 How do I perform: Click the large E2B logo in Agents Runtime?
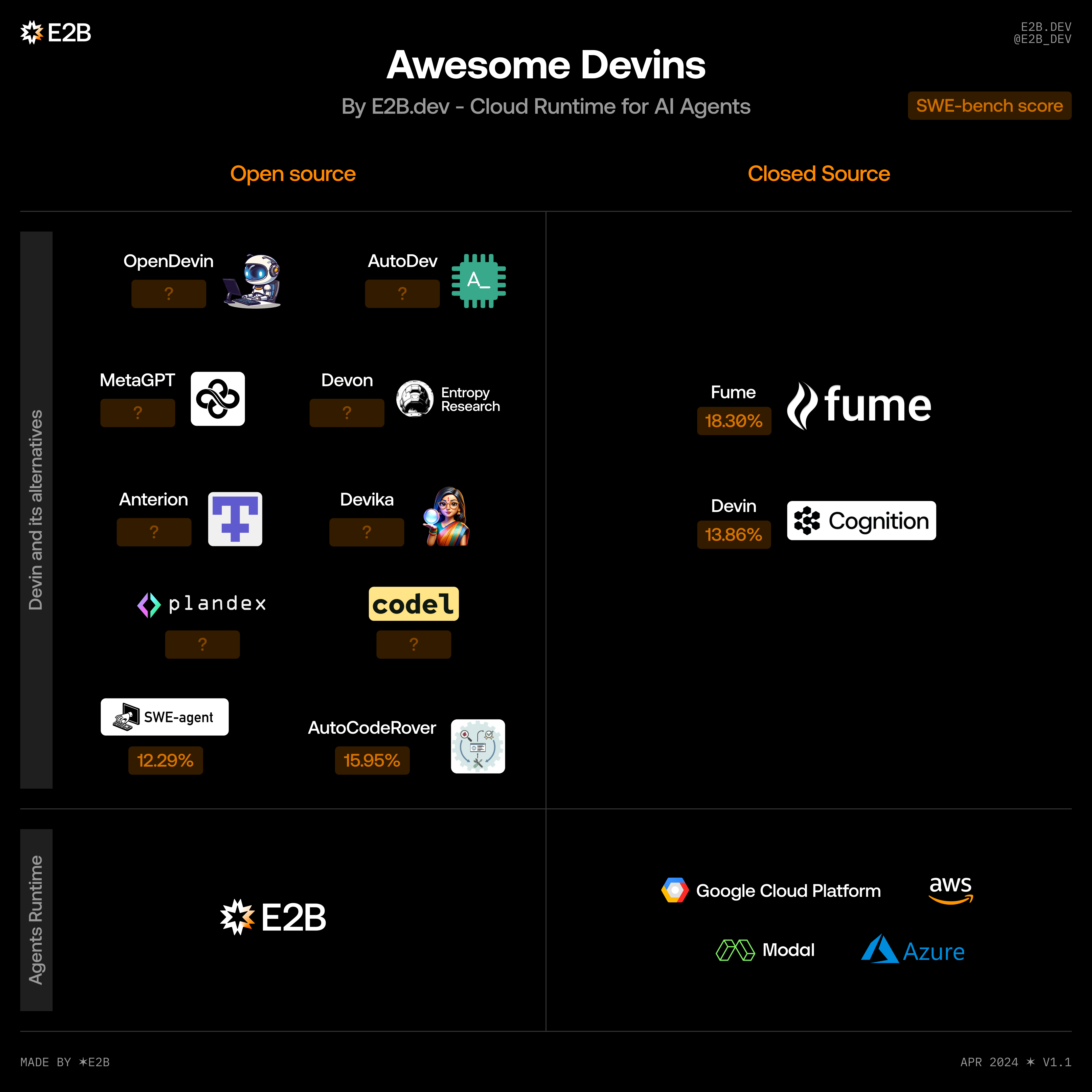point(273,917)
